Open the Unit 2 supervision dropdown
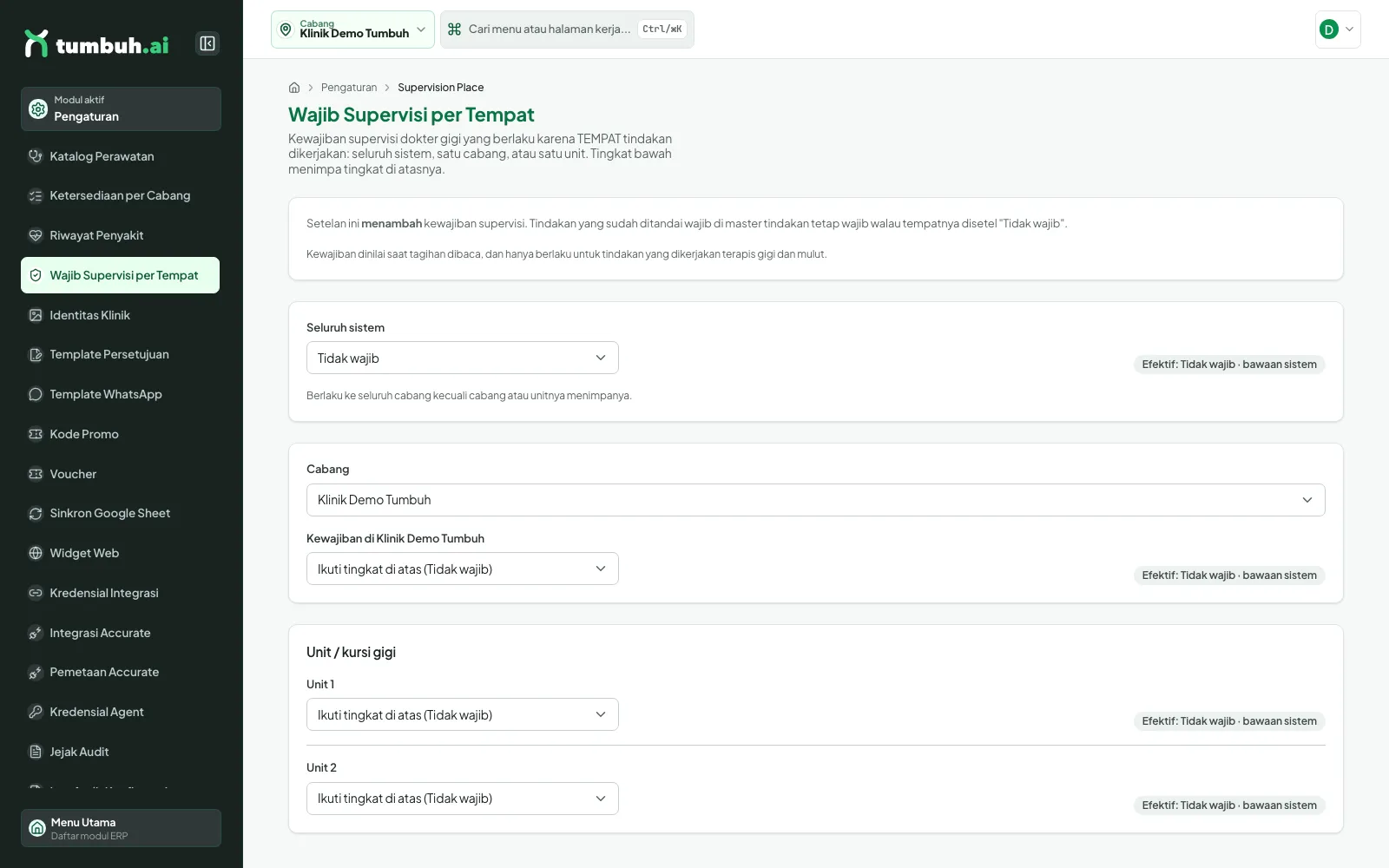The image size is (1389, 868). [x=463, y=799]
